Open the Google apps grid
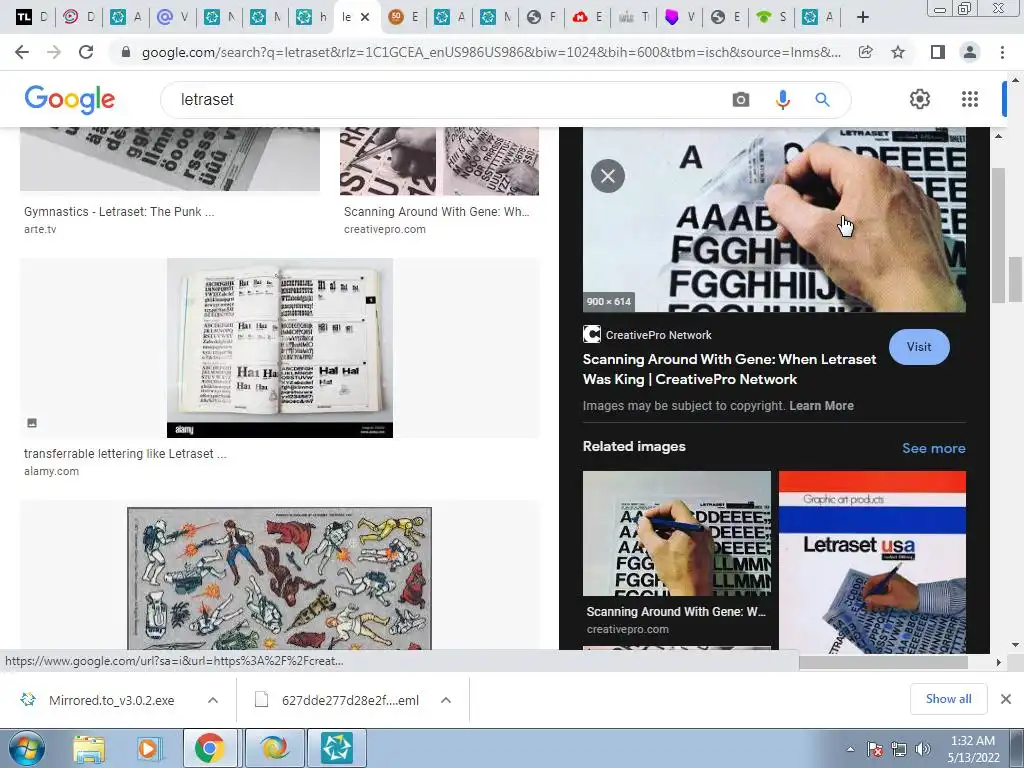The width and height of the screenshot is (1024, 768). 970,99
